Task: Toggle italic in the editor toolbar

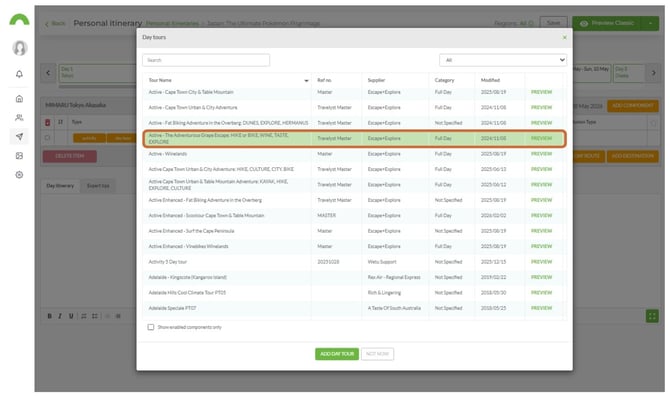Action: coord(60,316)
